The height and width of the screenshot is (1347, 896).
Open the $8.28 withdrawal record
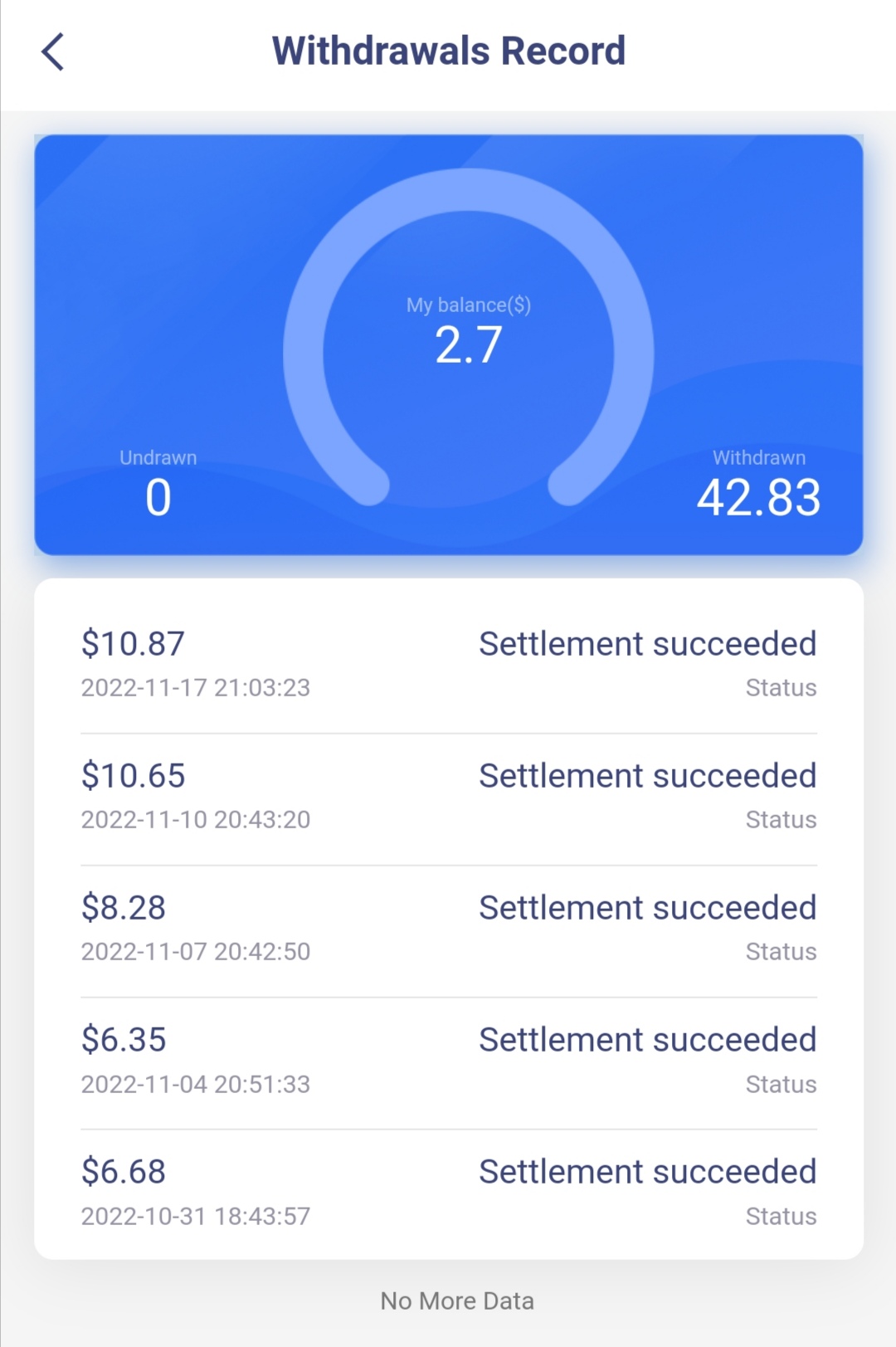pyautogui.click(x=449, y=929)
